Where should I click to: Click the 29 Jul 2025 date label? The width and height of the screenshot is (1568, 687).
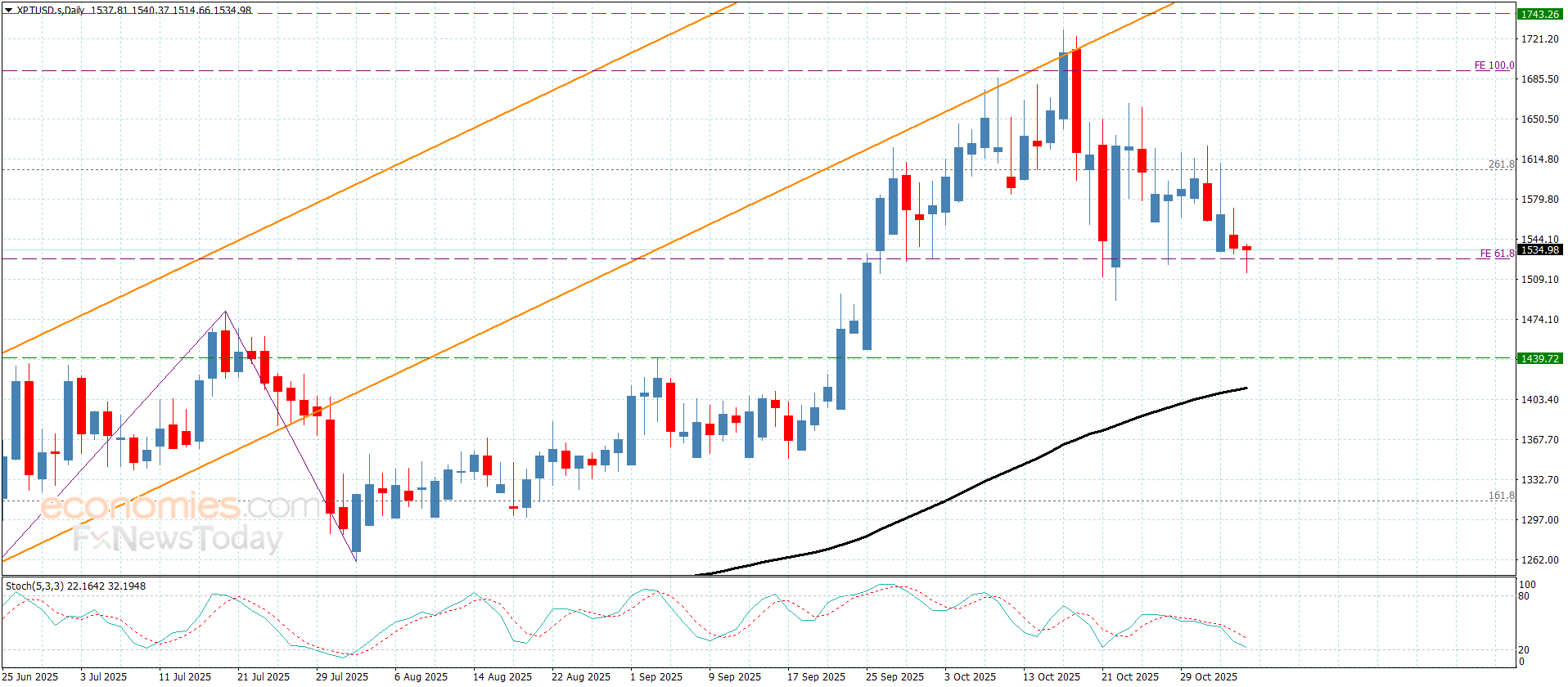[x=342, y=676]
